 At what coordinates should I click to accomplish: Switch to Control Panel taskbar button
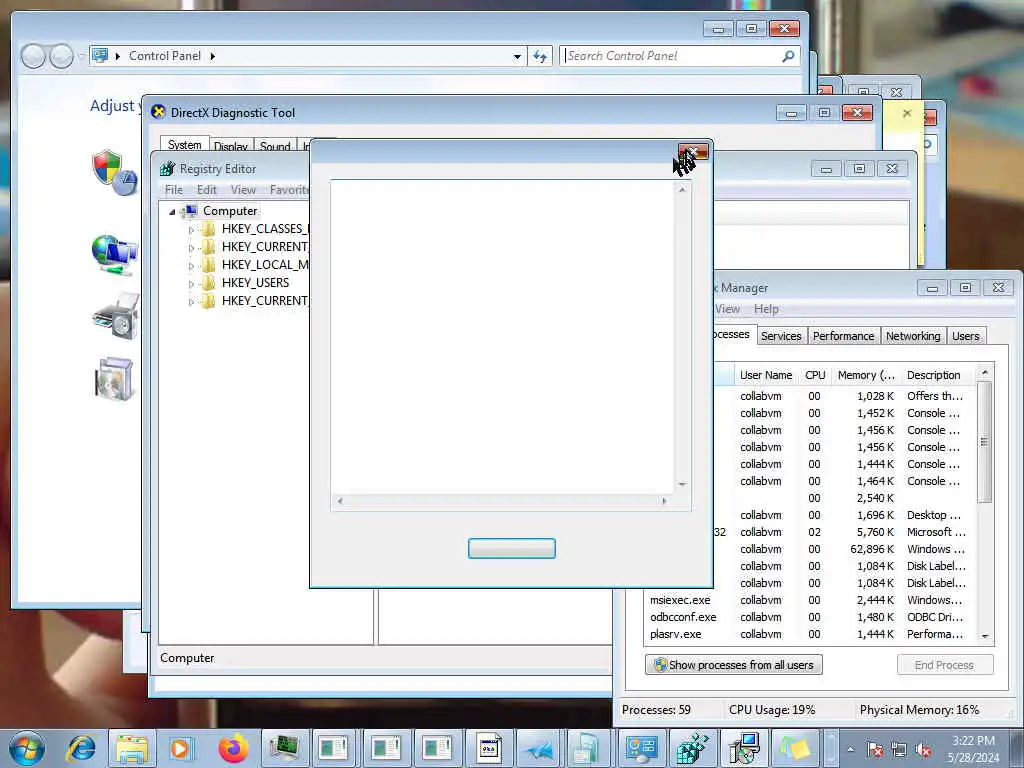[x=641, y=749]
